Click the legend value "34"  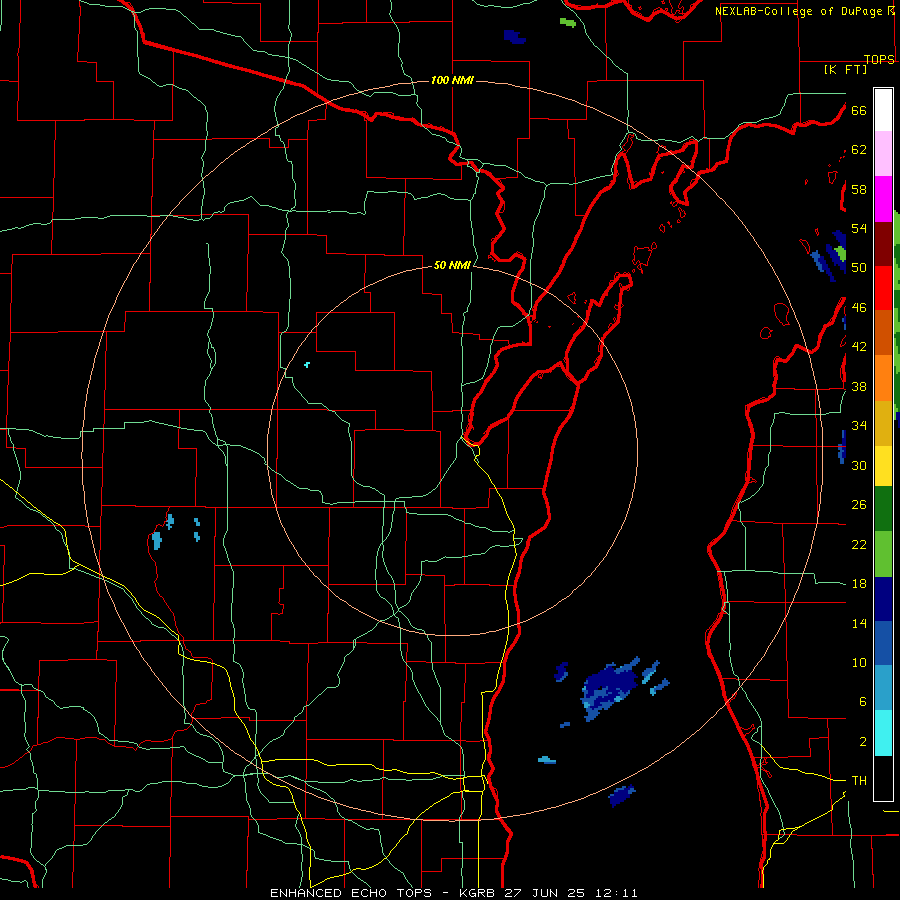coord(859,426)
